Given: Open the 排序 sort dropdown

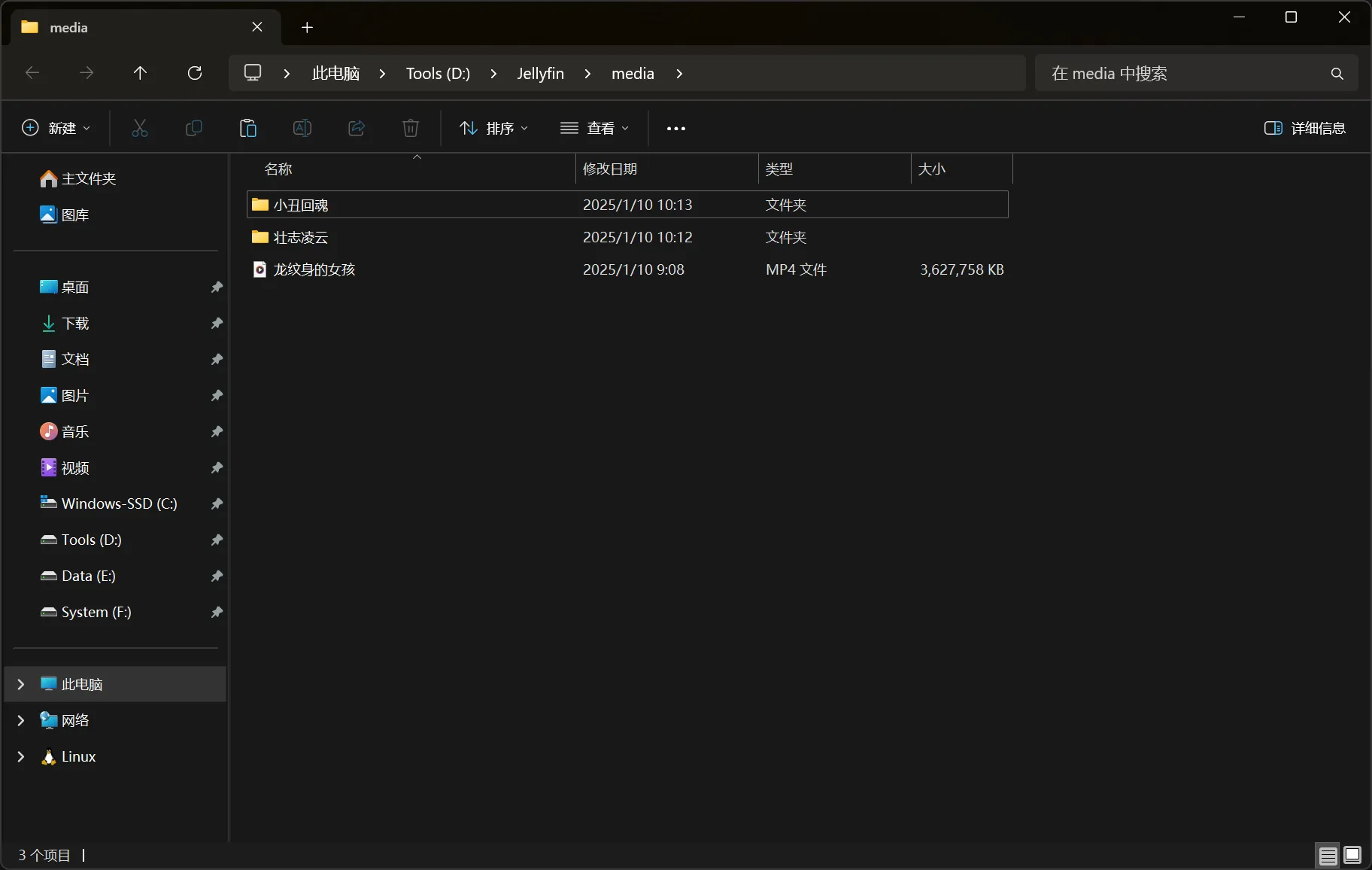Looking at the screenshot, I should coord(494,128).
